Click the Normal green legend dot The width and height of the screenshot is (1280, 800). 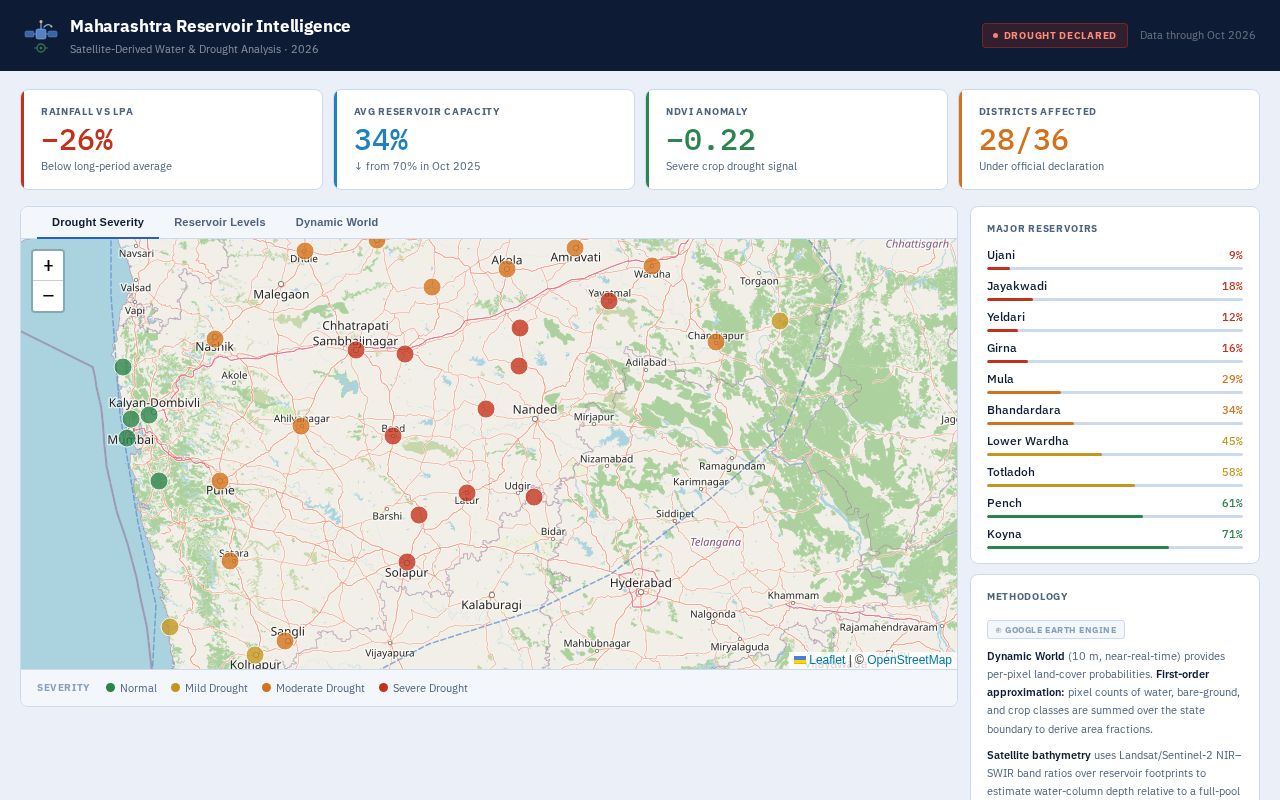point(111,688)
